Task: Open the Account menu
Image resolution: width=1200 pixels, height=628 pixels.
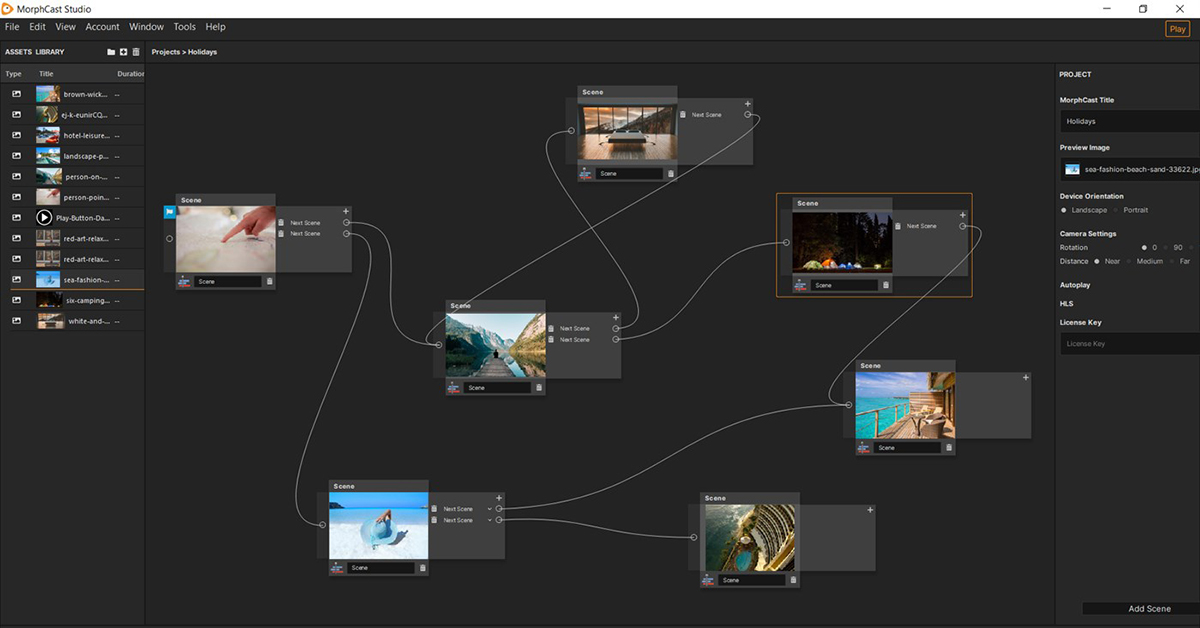Action: (x=102, y=27)
